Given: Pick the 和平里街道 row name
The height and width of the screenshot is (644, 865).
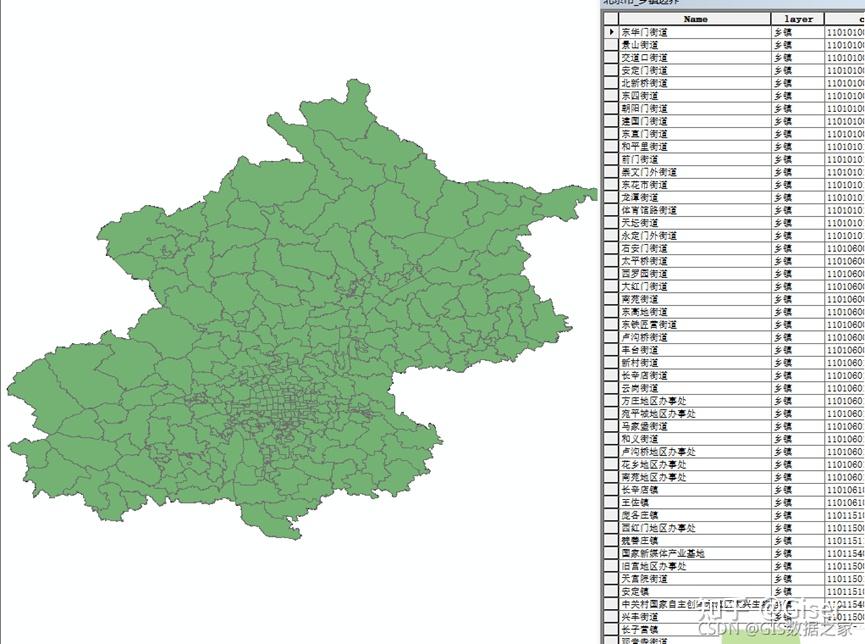Looking at the screenshot, I should (695, 147).
